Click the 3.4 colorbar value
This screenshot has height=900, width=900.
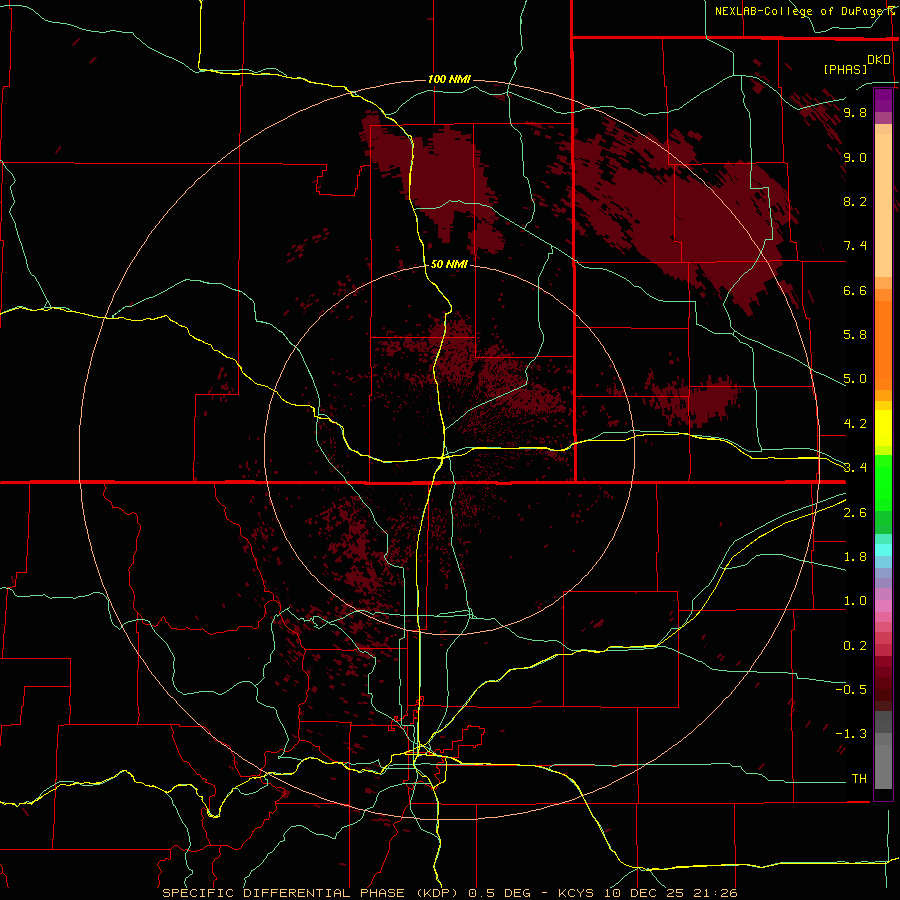(855, 468)
